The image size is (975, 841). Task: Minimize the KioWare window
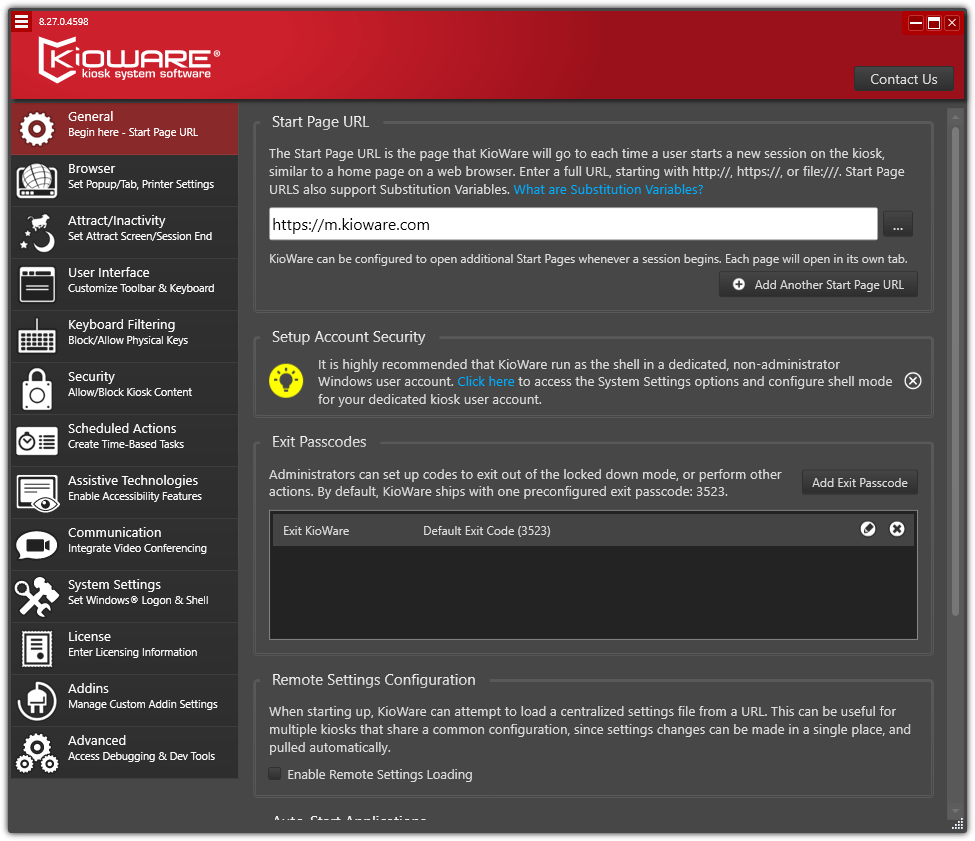click(916, 24)
